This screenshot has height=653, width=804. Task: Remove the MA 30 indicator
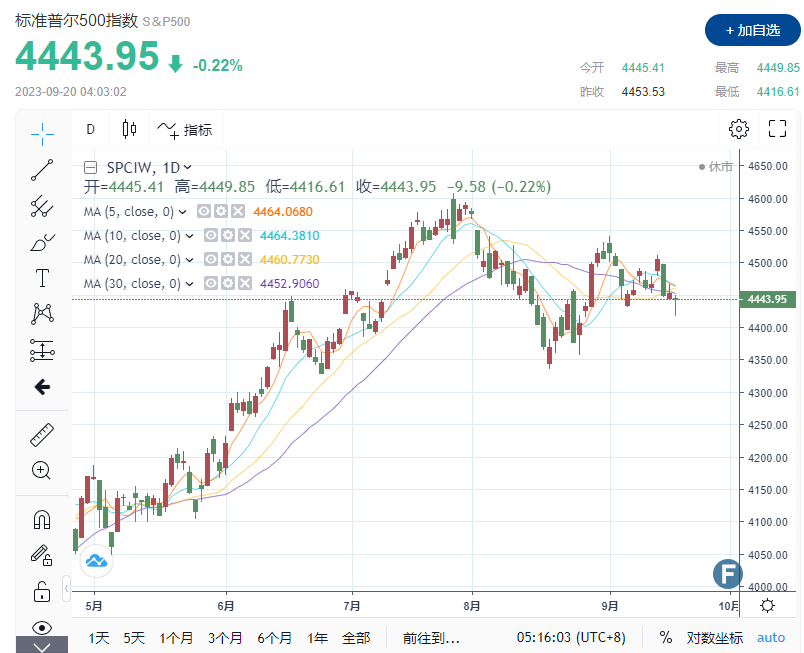[245, 283]
